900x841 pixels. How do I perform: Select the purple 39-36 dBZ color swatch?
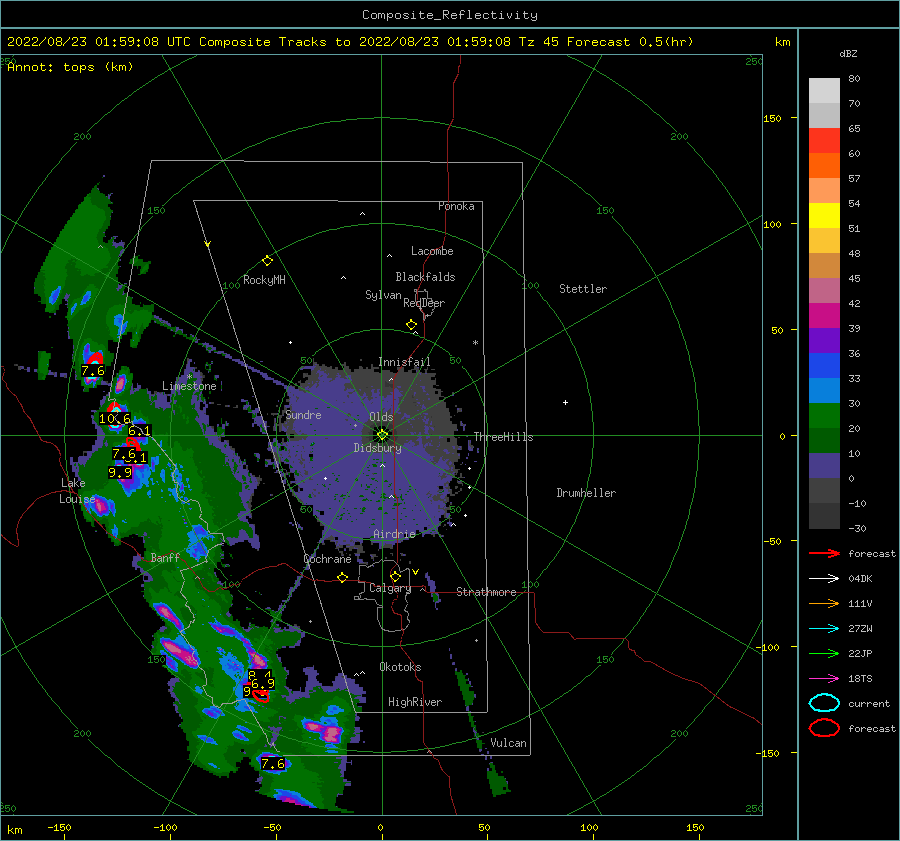click(824, 341)
